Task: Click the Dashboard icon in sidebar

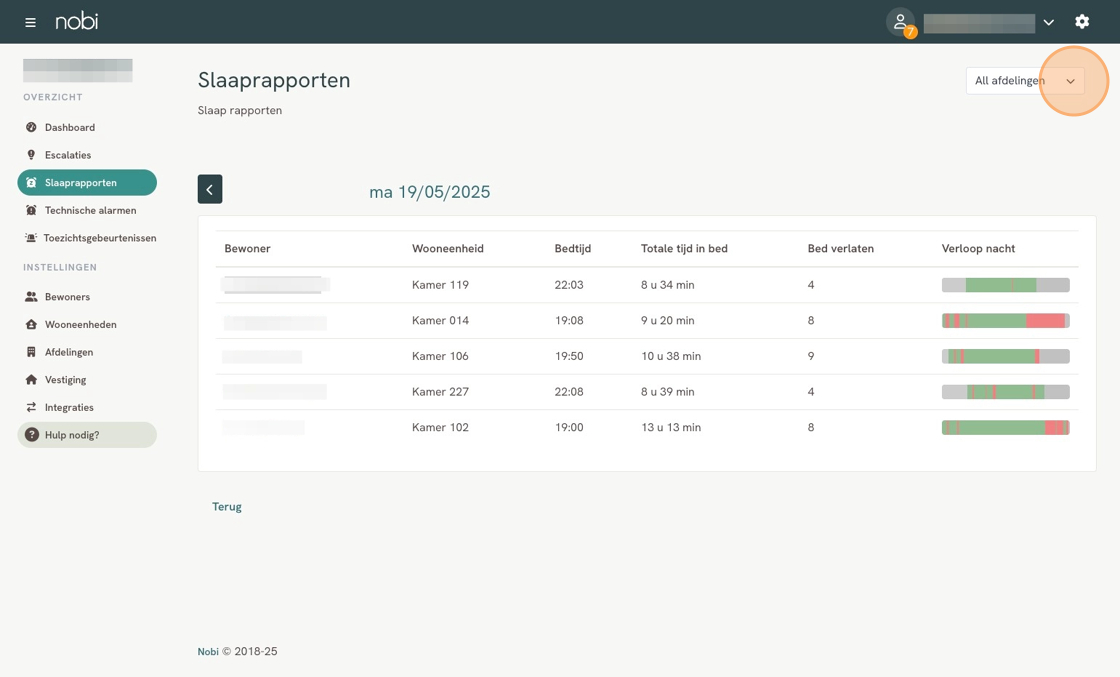Action: pos(31,127)
